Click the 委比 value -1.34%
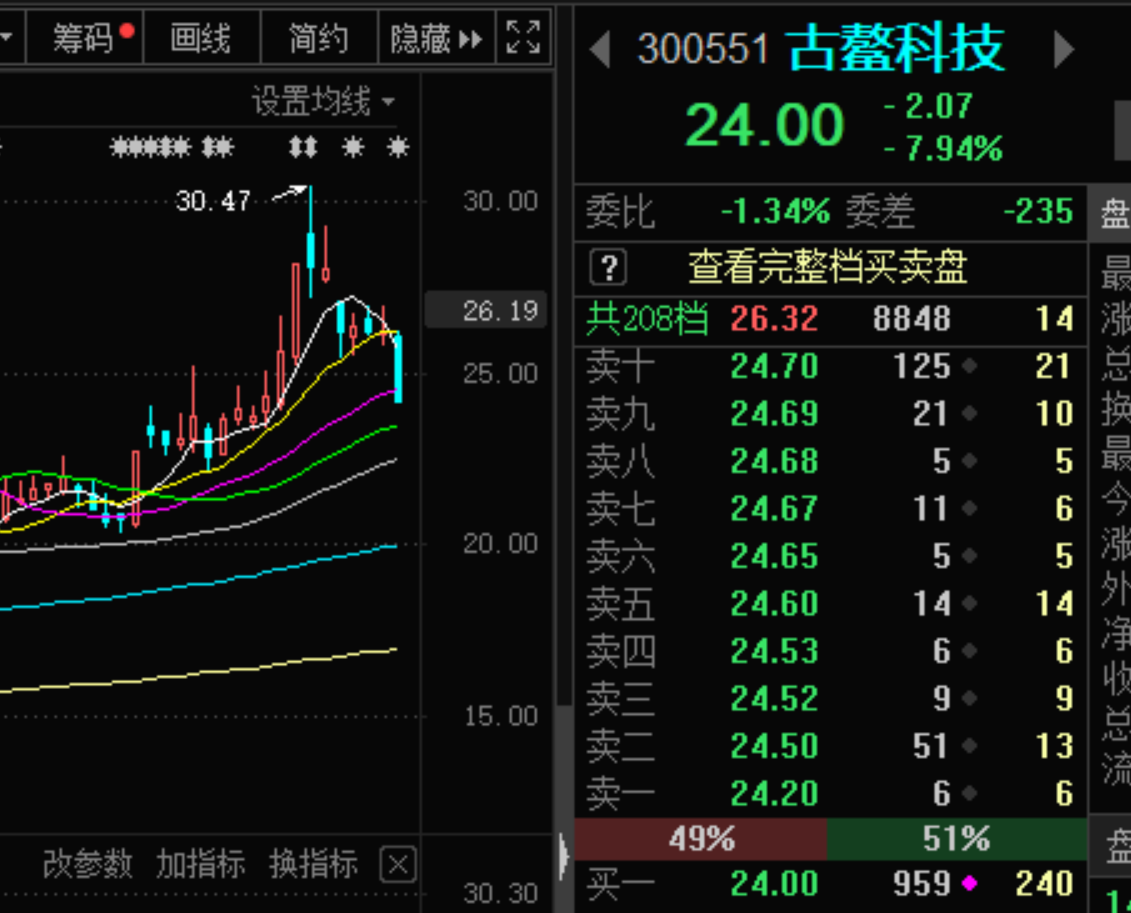Viewport: 1131px width, 913px height. tap(776, 212)
